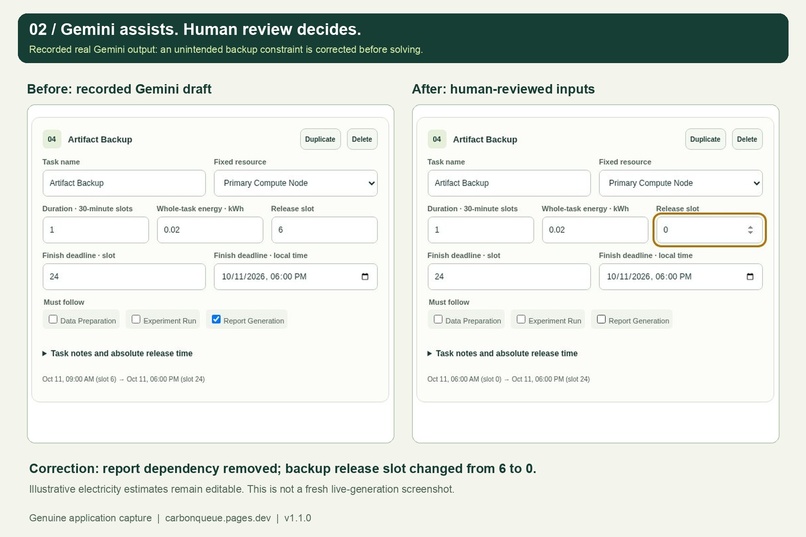This screenshot has width=806, height=537.
Task: Click Release slot field showing 0
Action: pos(709,230)
